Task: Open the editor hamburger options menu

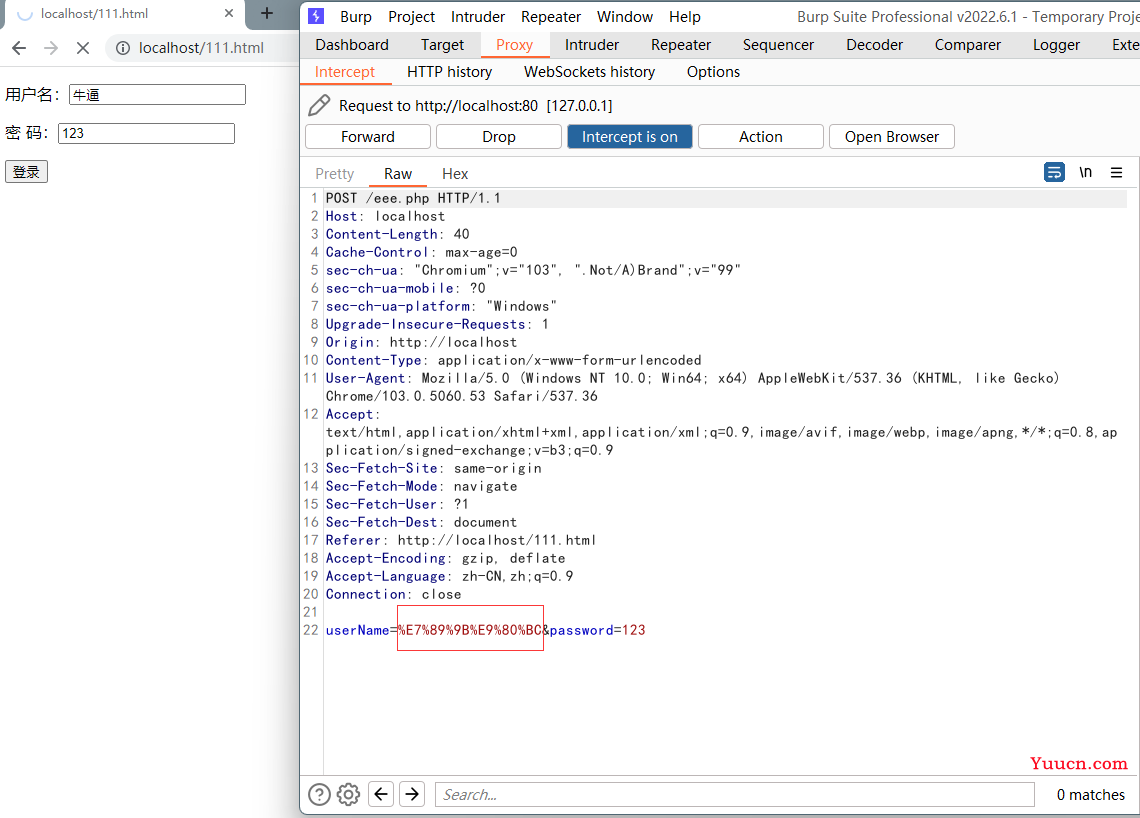Action: click(1117, 172)
